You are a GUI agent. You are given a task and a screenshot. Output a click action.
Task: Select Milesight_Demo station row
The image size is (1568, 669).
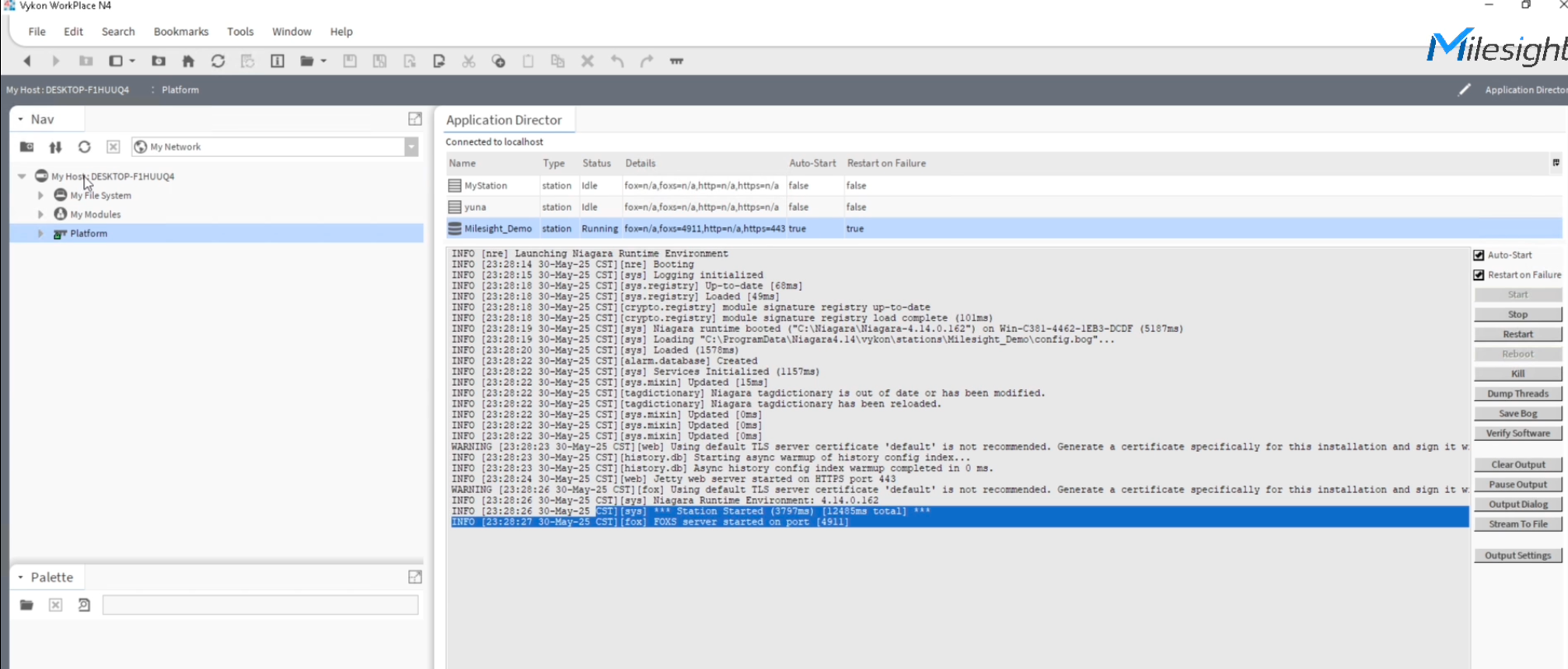pyautogui.click(x=1004, y=229)
